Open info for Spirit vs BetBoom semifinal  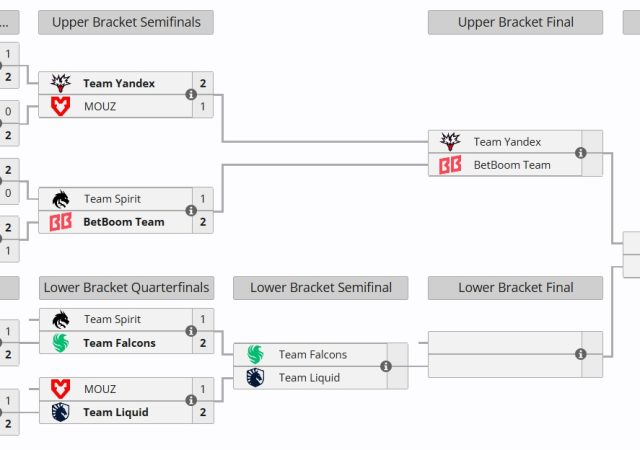191,211
